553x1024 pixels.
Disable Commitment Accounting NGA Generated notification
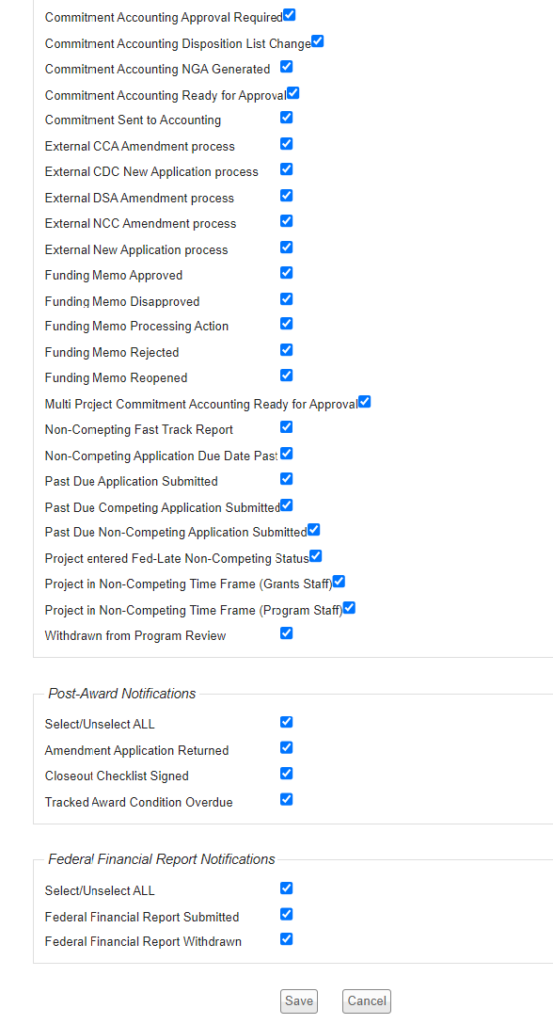(287, 67)
